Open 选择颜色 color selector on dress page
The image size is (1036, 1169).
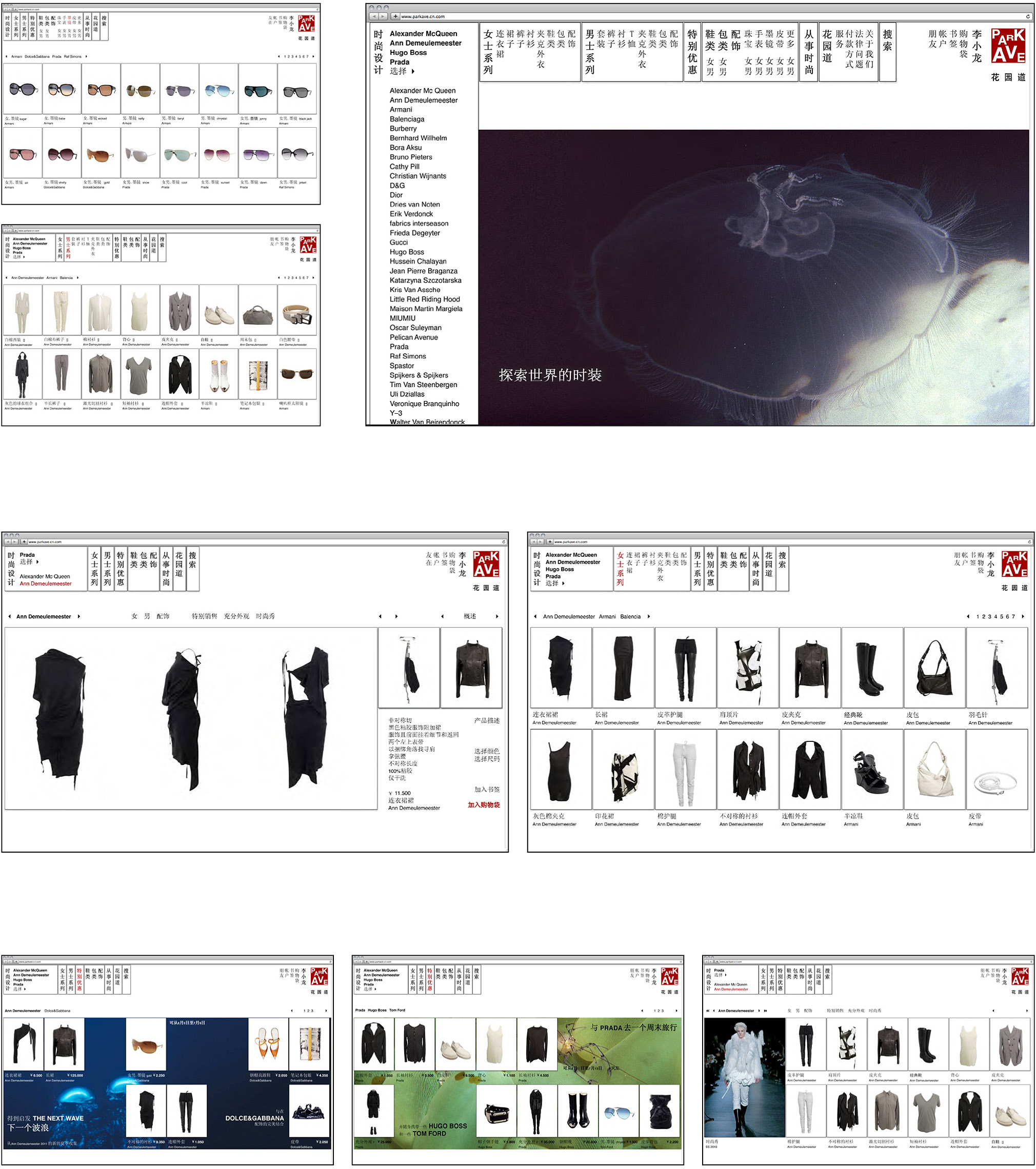coord(486,751)
